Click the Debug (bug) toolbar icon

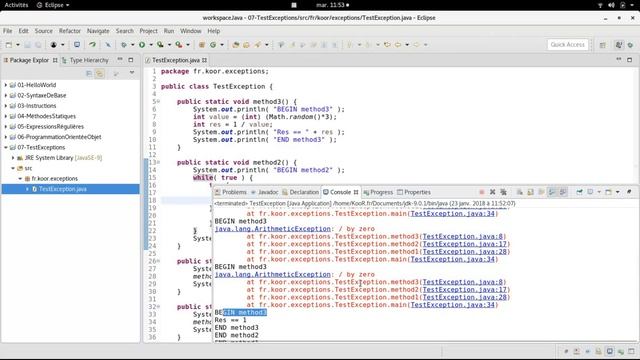[124, 45]
